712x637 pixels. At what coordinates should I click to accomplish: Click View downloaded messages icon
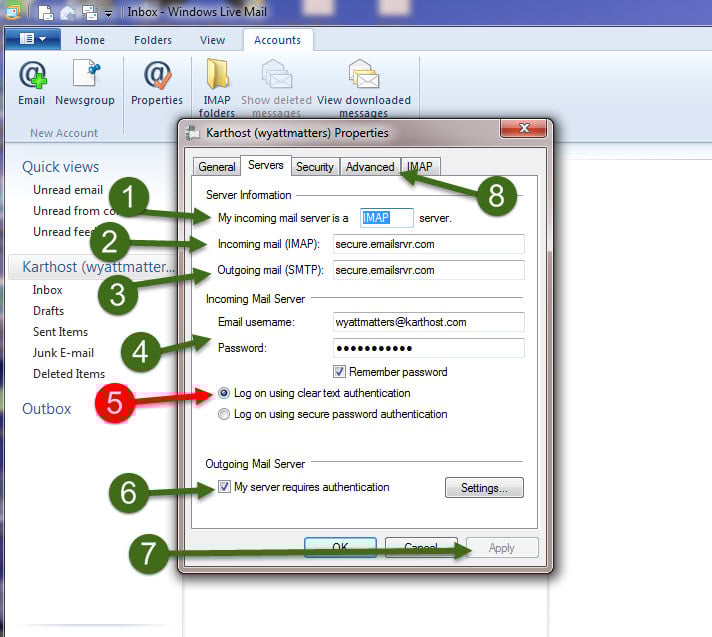tap(364, 74)
